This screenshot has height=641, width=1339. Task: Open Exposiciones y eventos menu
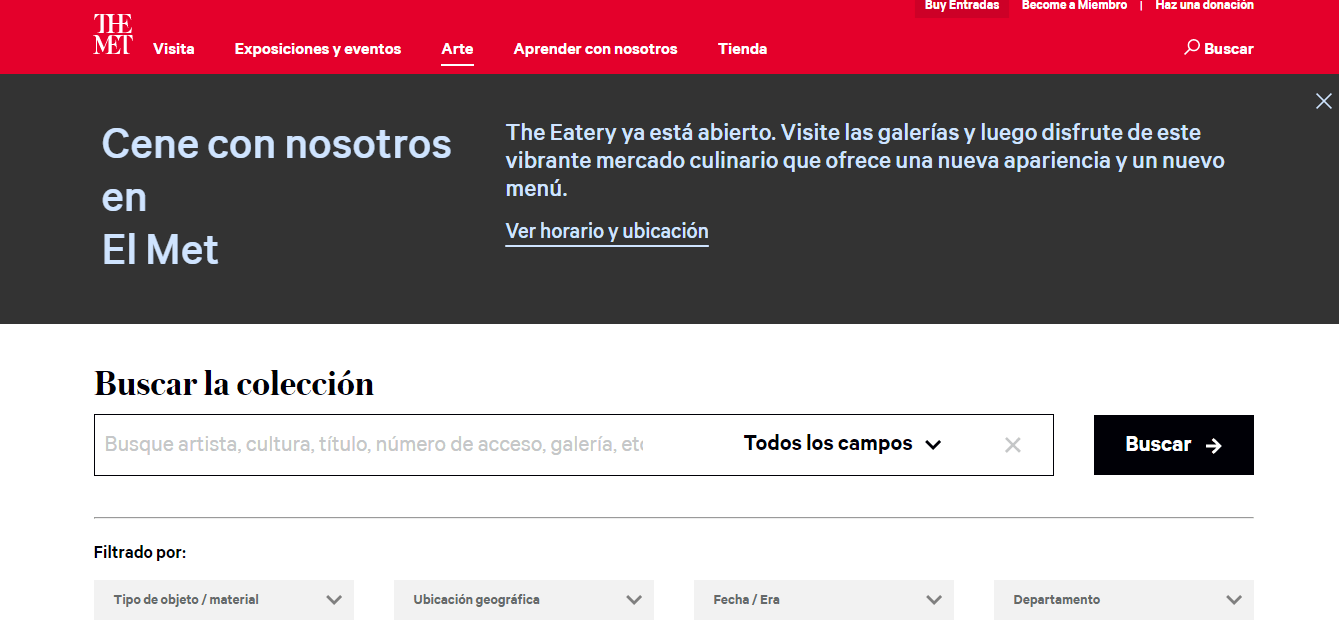coord(318,48)
